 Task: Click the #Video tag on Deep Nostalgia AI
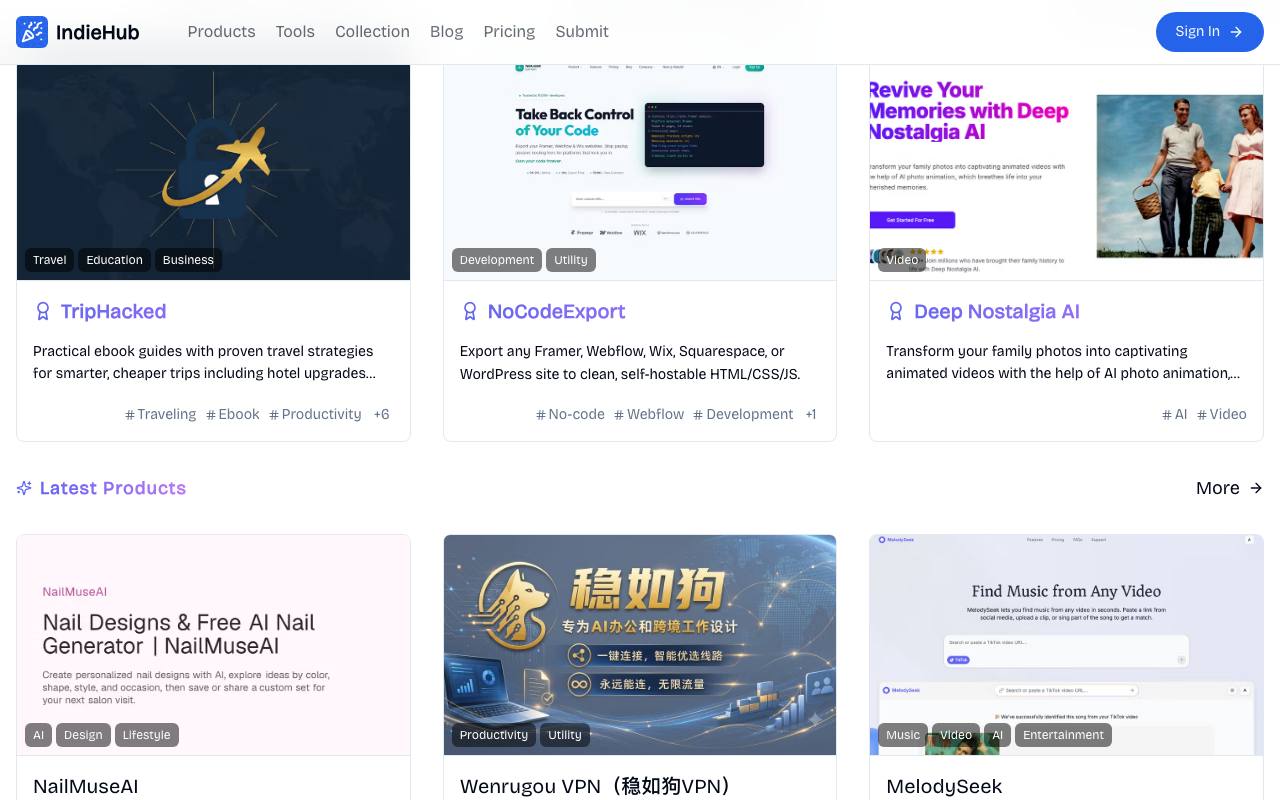point(1222,414)
